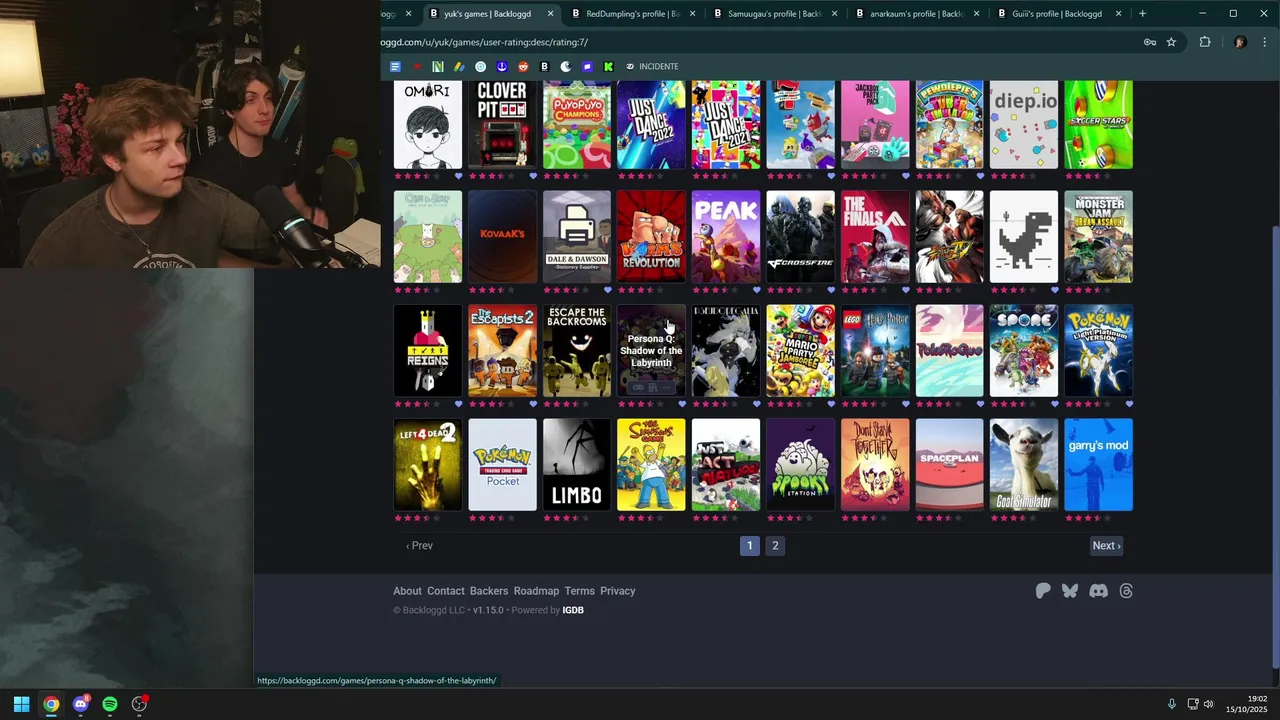
Task: Open the Contact footer link
Action: pos(446,591)
